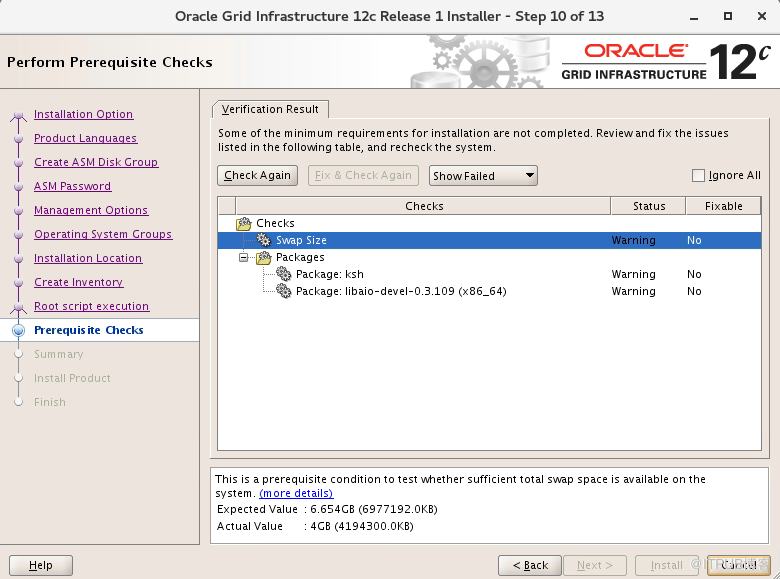Click the Warning status for libaio-devel row
This screenshot has width=780, height=579.
click(633, 291)
